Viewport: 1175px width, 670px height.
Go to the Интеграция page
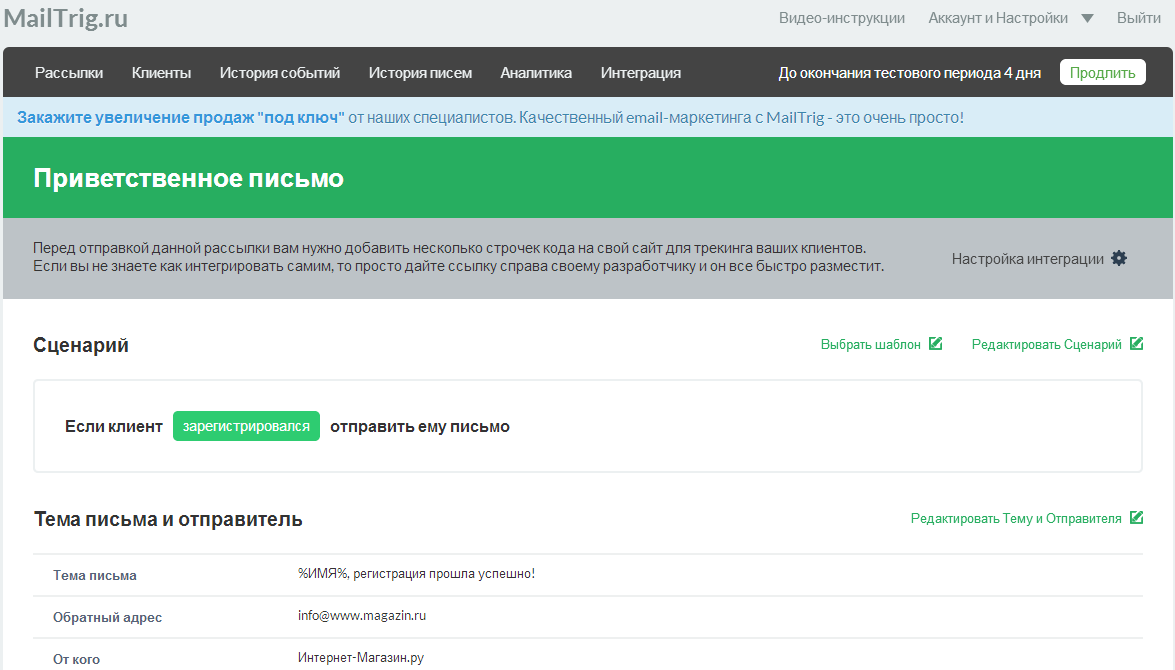(641, 73)
